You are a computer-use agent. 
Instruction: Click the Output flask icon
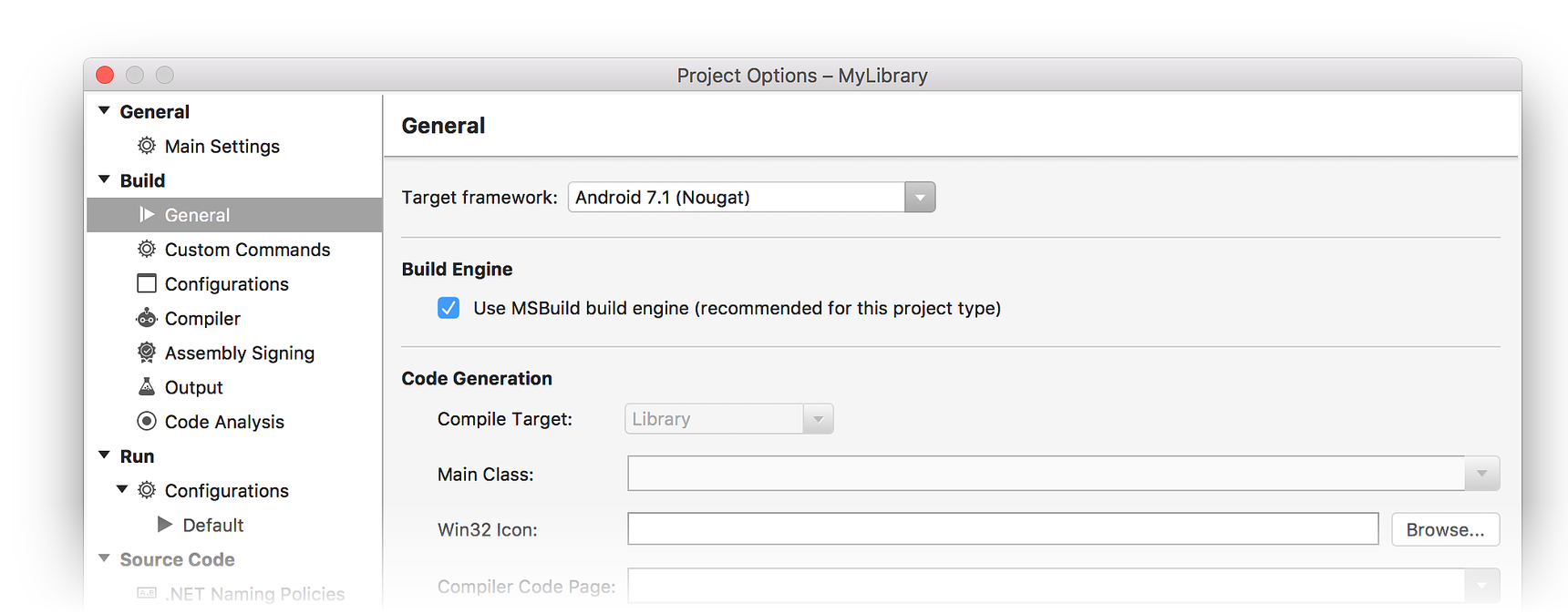146,387
